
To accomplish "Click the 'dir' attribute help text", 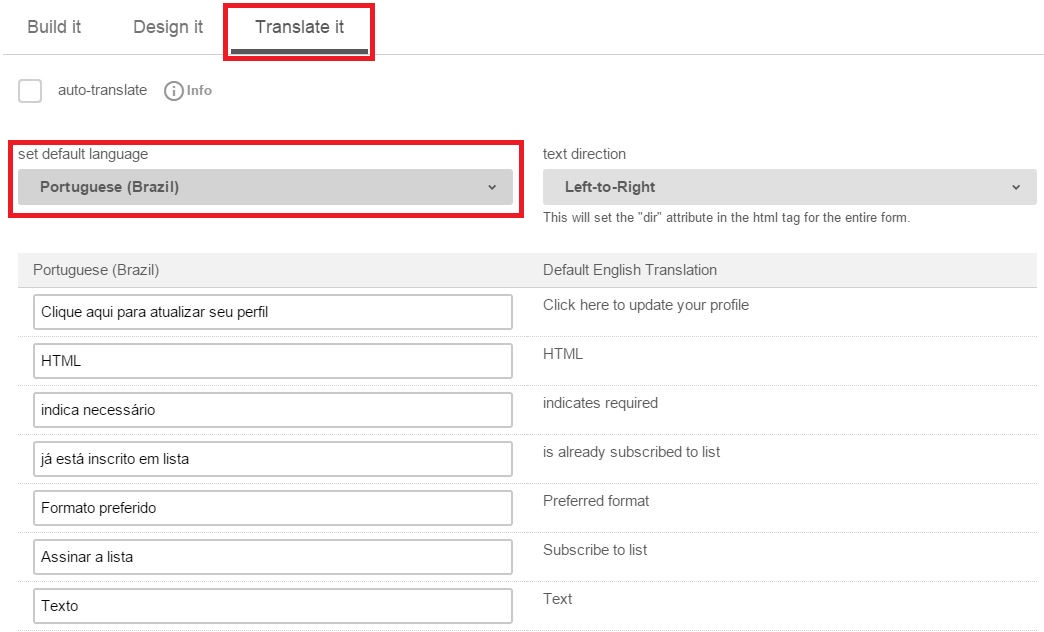I will coord(726,217).
